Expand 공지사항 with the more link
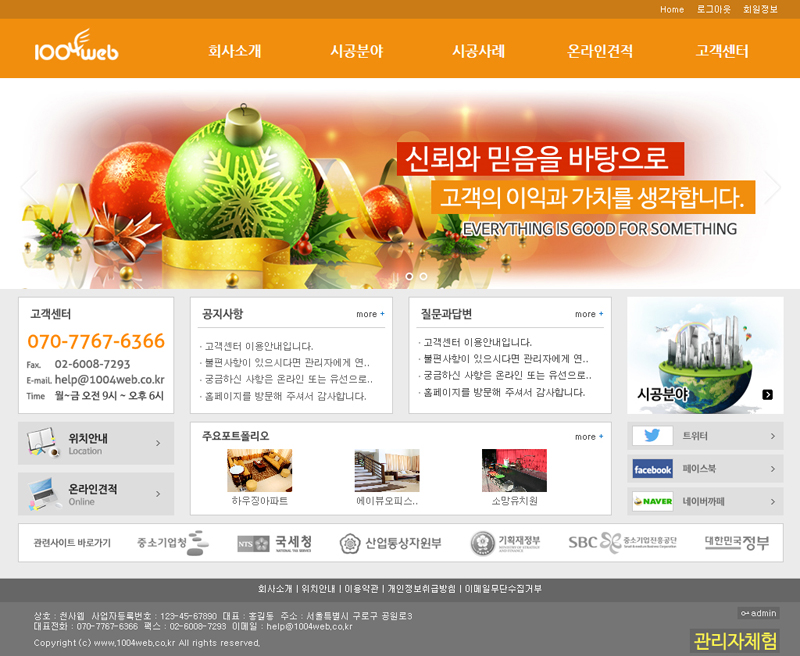 coord(370,314)
